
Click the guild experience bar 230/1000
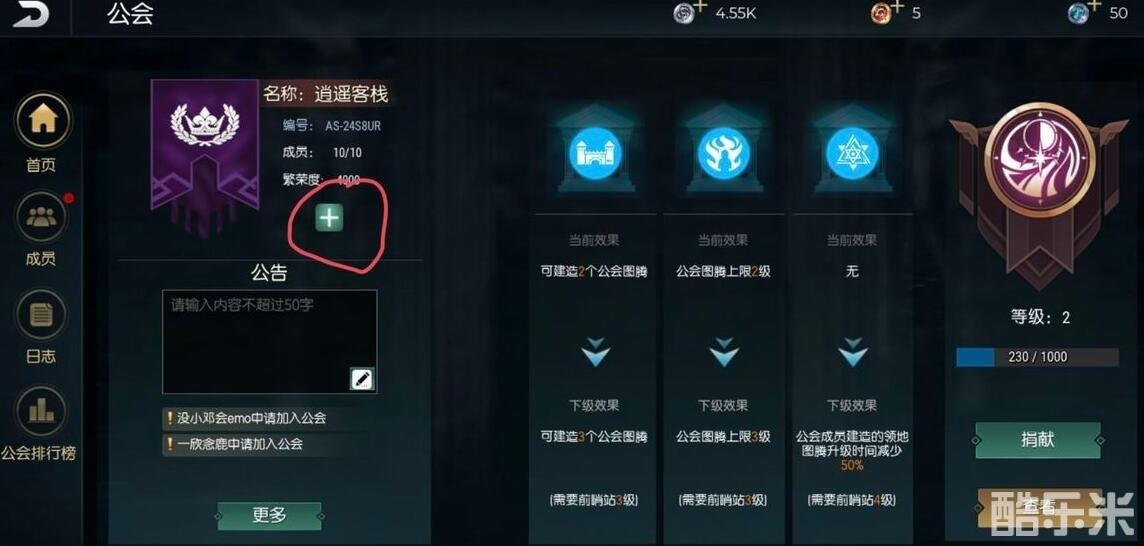(1037, 357)
